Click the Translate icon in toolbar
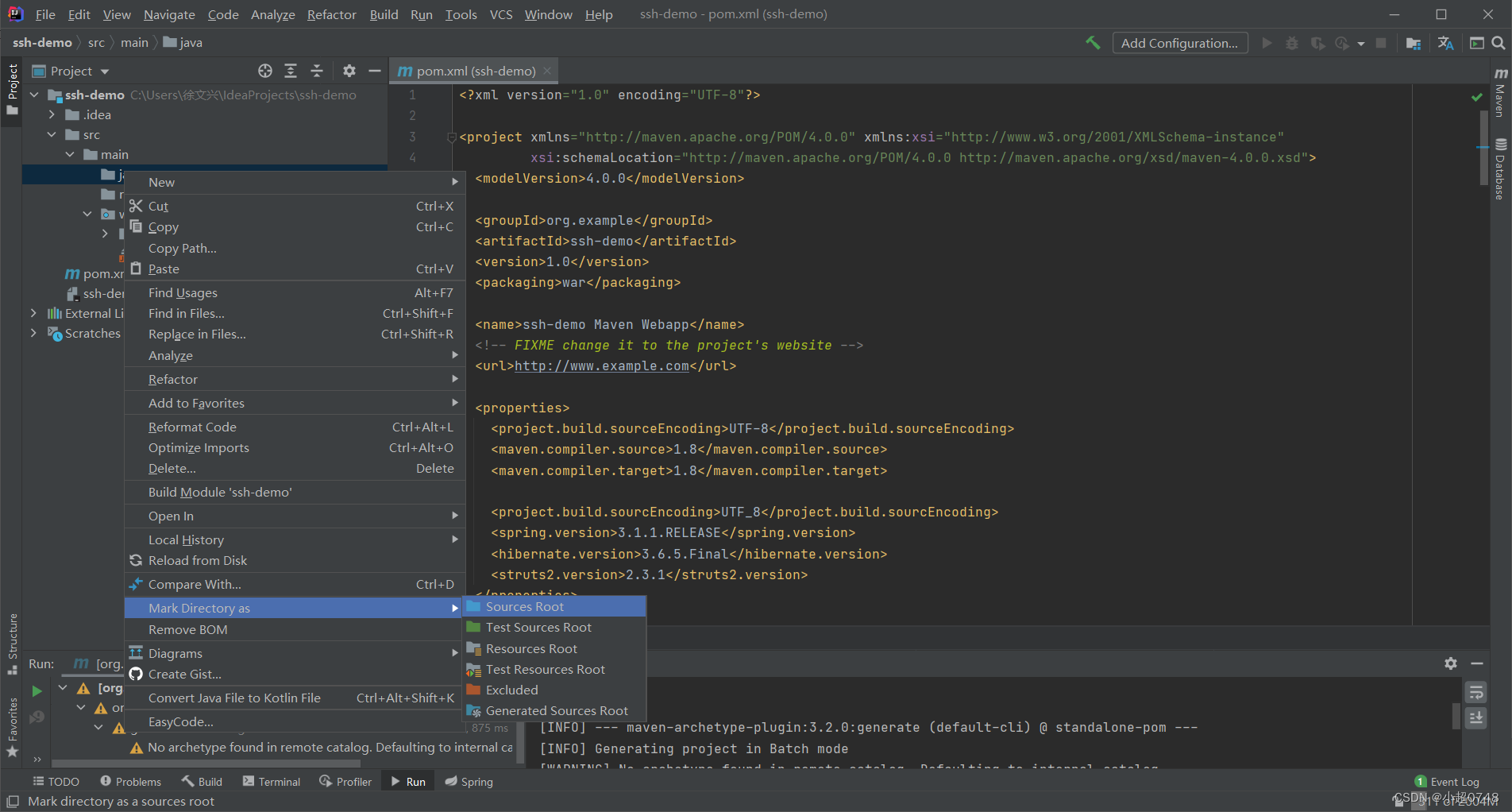Screen dimensions: 1512x812 1446,43
